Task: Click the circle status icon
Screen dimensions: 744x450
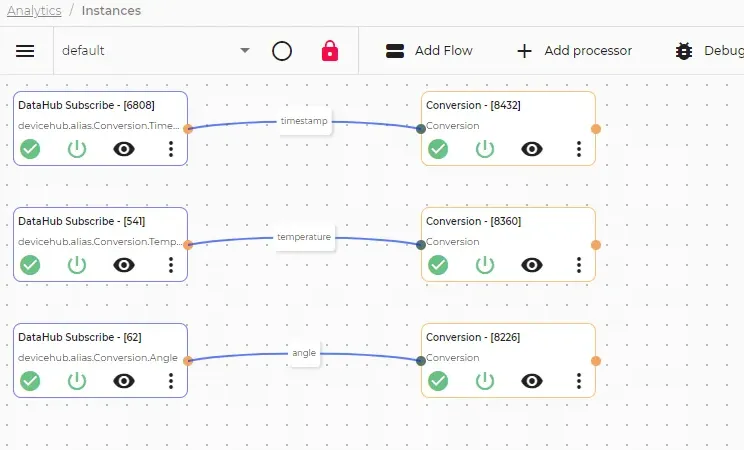Action: [x=282, y=51]
